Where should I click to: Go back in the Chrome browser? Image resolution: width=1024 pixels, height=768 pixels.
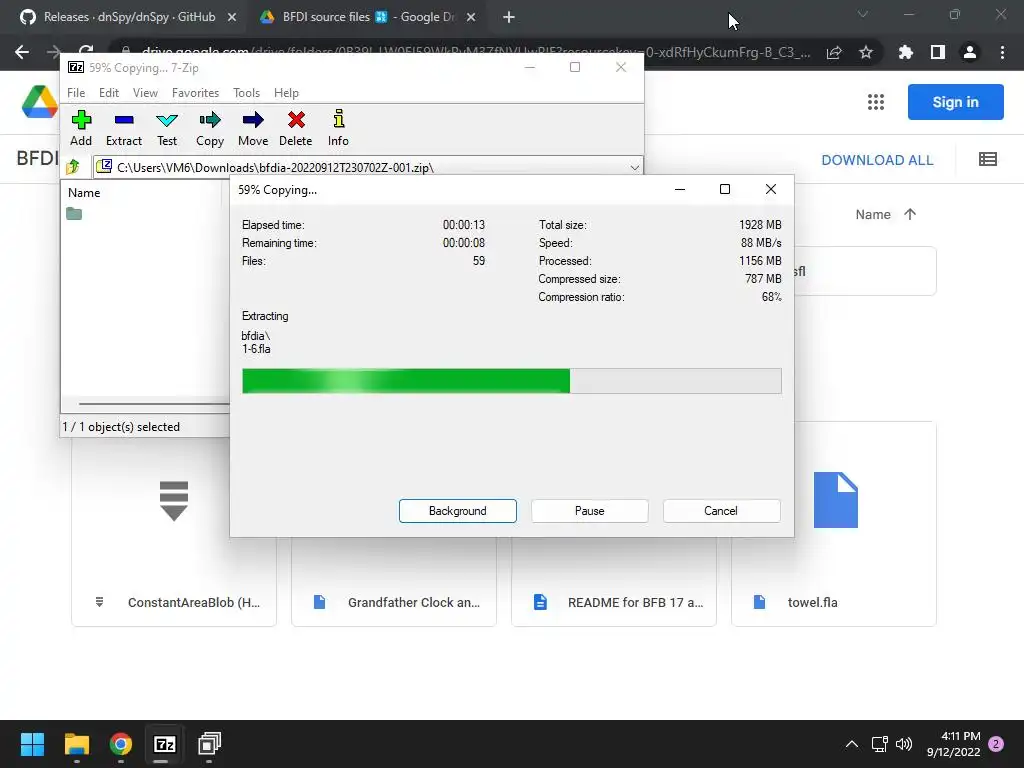coord(22,52)
